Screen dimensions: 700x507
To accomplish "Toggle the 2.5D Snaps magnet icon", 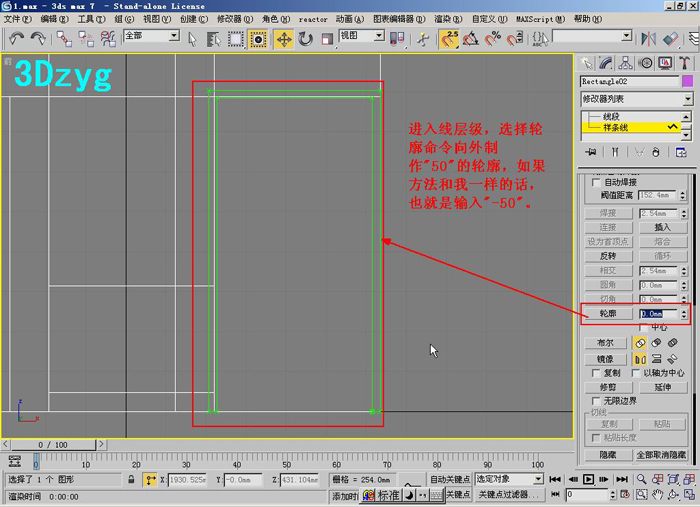I will pyautogui.click(x=449, y=39).
